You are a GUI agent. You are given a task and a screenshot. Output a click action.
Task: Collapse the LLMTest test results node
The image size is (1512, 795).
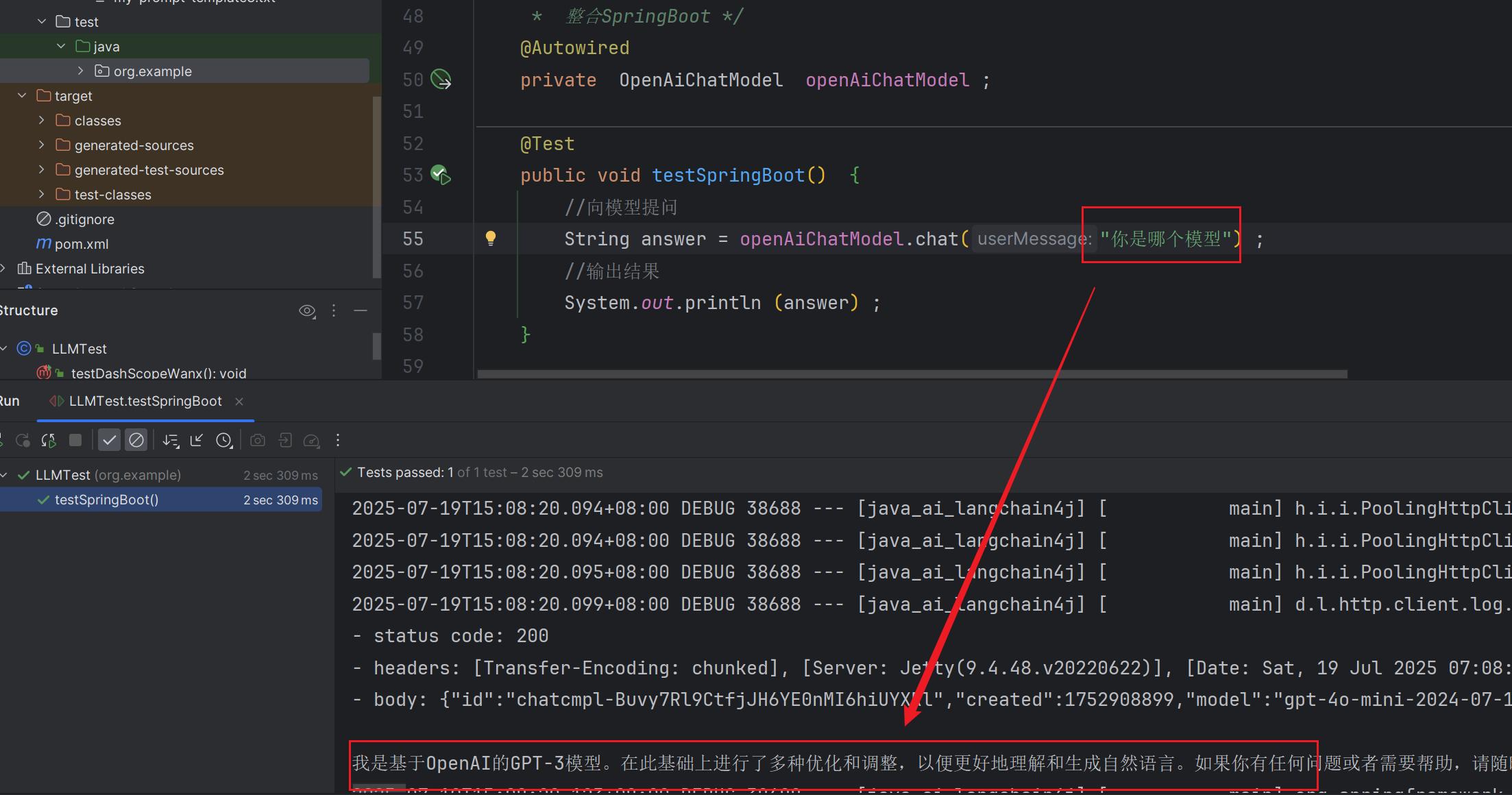5,475
